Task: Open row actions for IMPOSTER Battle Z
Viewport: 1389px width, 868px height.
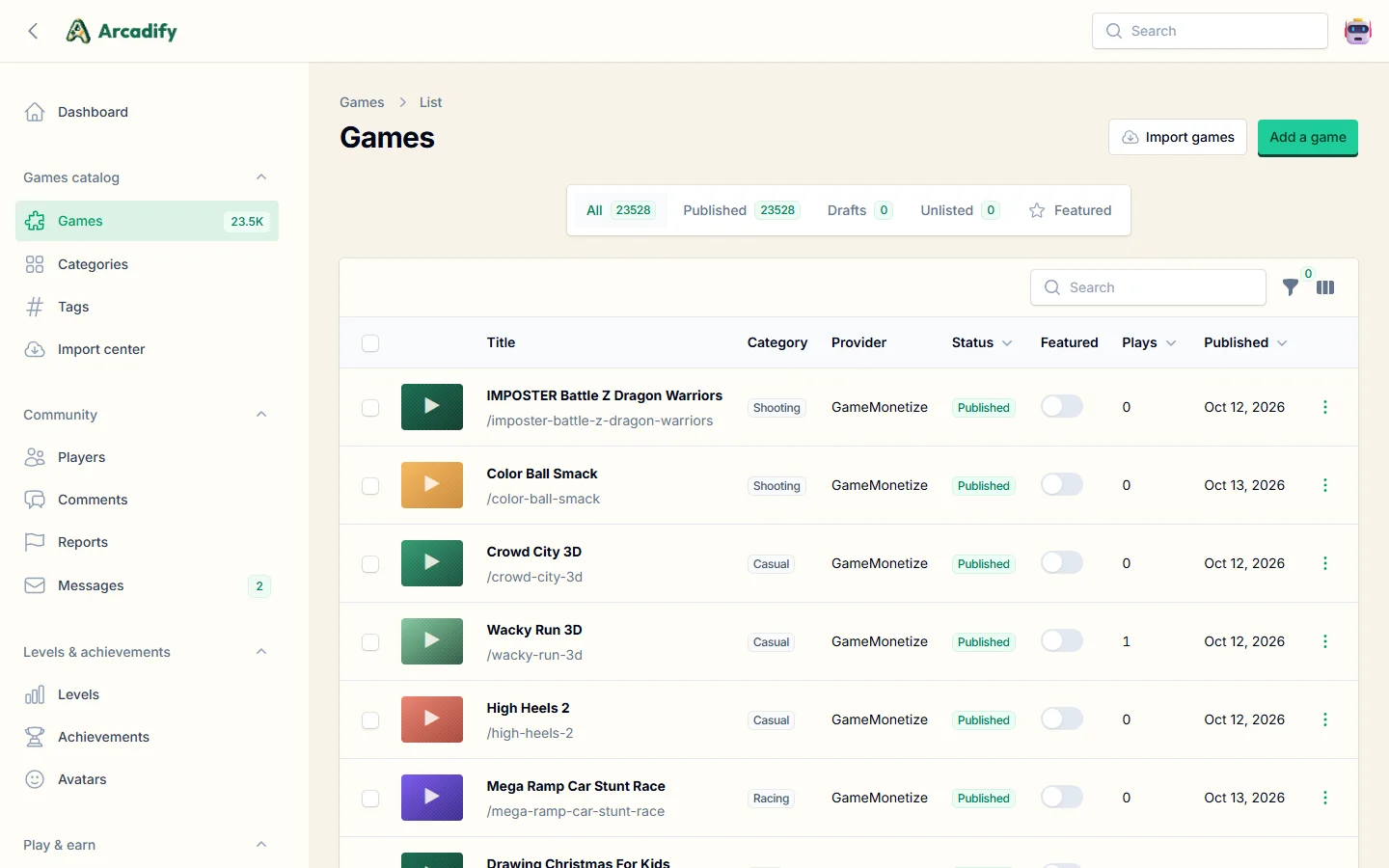Action: click(1325, 407)
